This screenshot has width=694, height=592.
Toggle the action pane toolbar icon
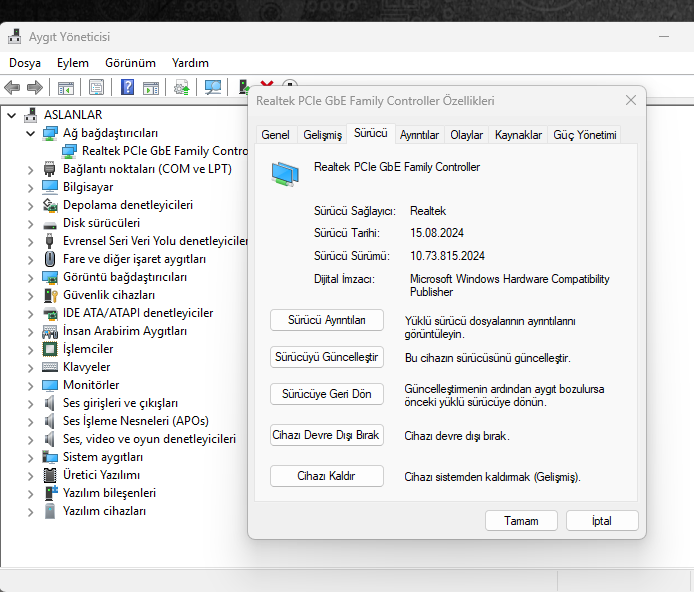151,88
